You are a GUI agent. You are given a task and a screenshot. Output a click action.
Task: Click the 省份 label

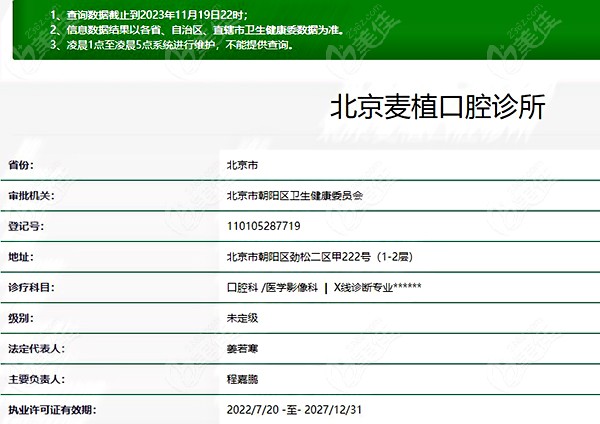pyautogui.click(x=21, y=165)
